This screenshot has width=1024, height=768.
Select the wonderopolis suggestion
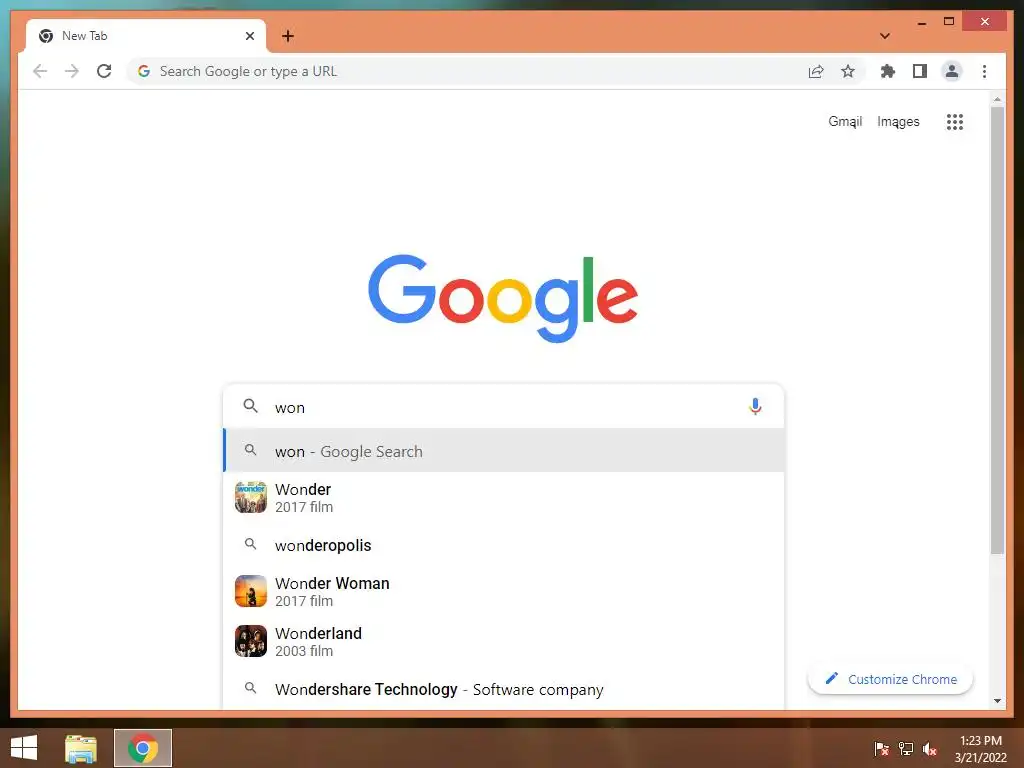(x=504, y=545)
